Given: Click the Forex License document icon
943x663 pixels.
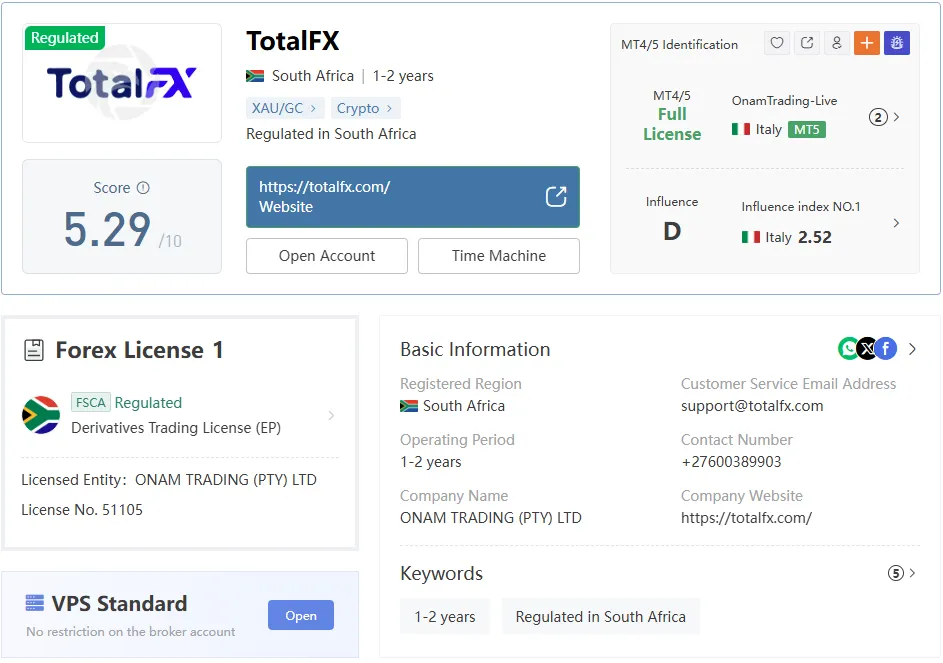Looking at the screenshot, I should (34, 350).
